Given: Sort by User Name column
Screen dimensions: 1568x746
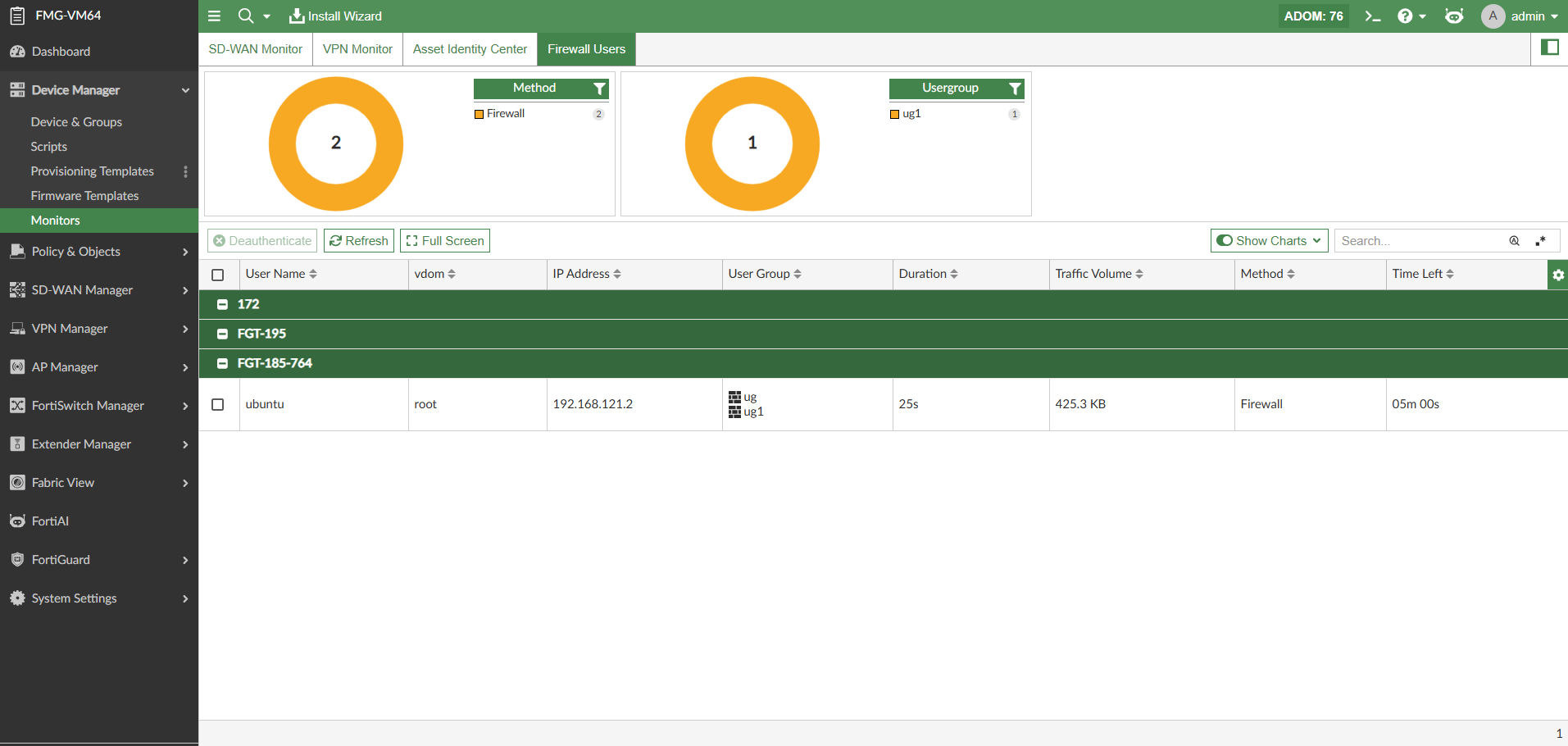Looking at the screenshot, I should [281, 274].
